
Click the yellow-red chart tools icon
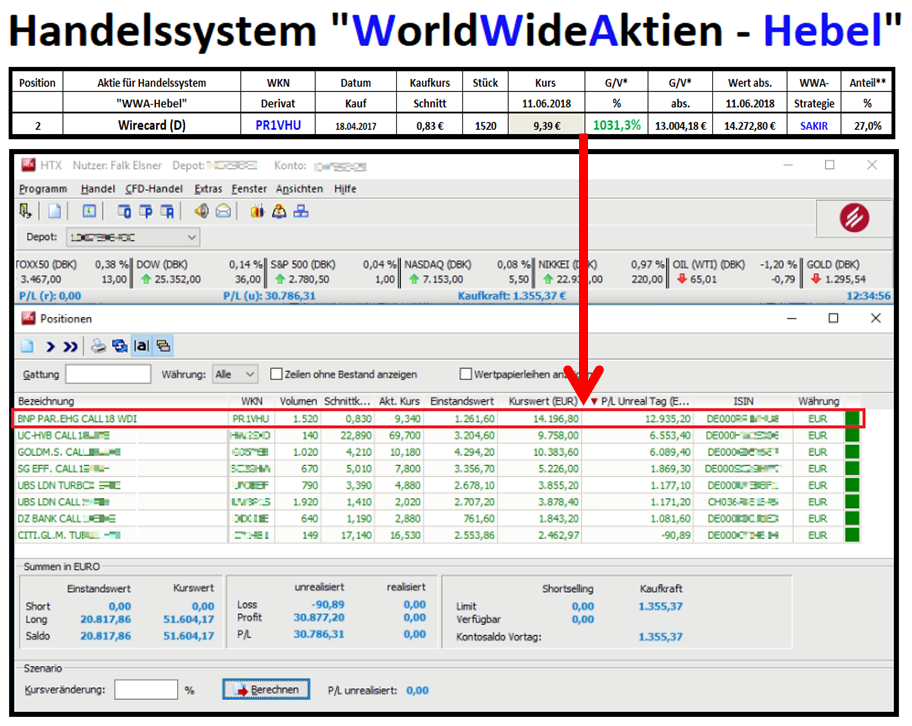(x=257, y=211)
